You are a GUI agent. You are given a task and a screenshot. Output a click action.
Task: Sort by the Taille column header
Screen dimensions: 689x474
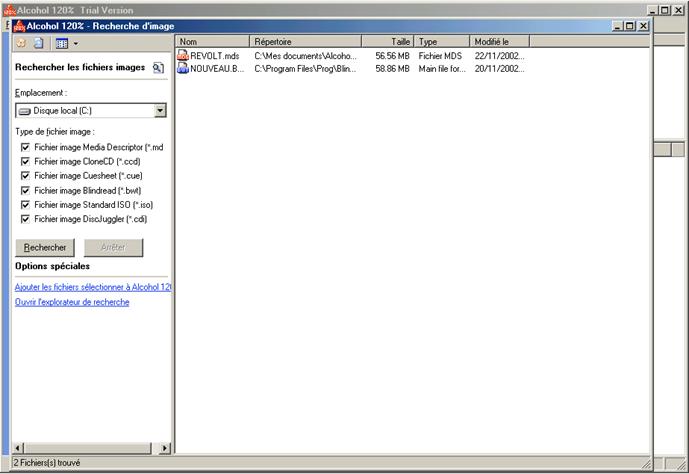coord(388,41)
